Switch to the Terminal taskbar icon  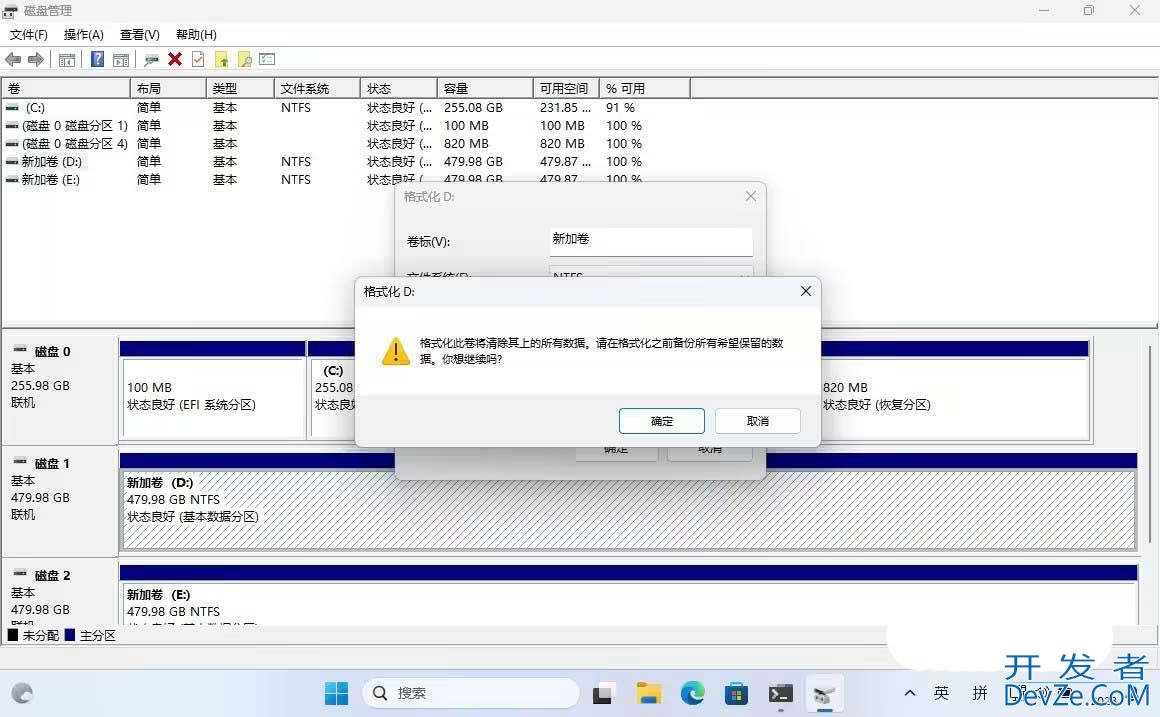(780, 693)
